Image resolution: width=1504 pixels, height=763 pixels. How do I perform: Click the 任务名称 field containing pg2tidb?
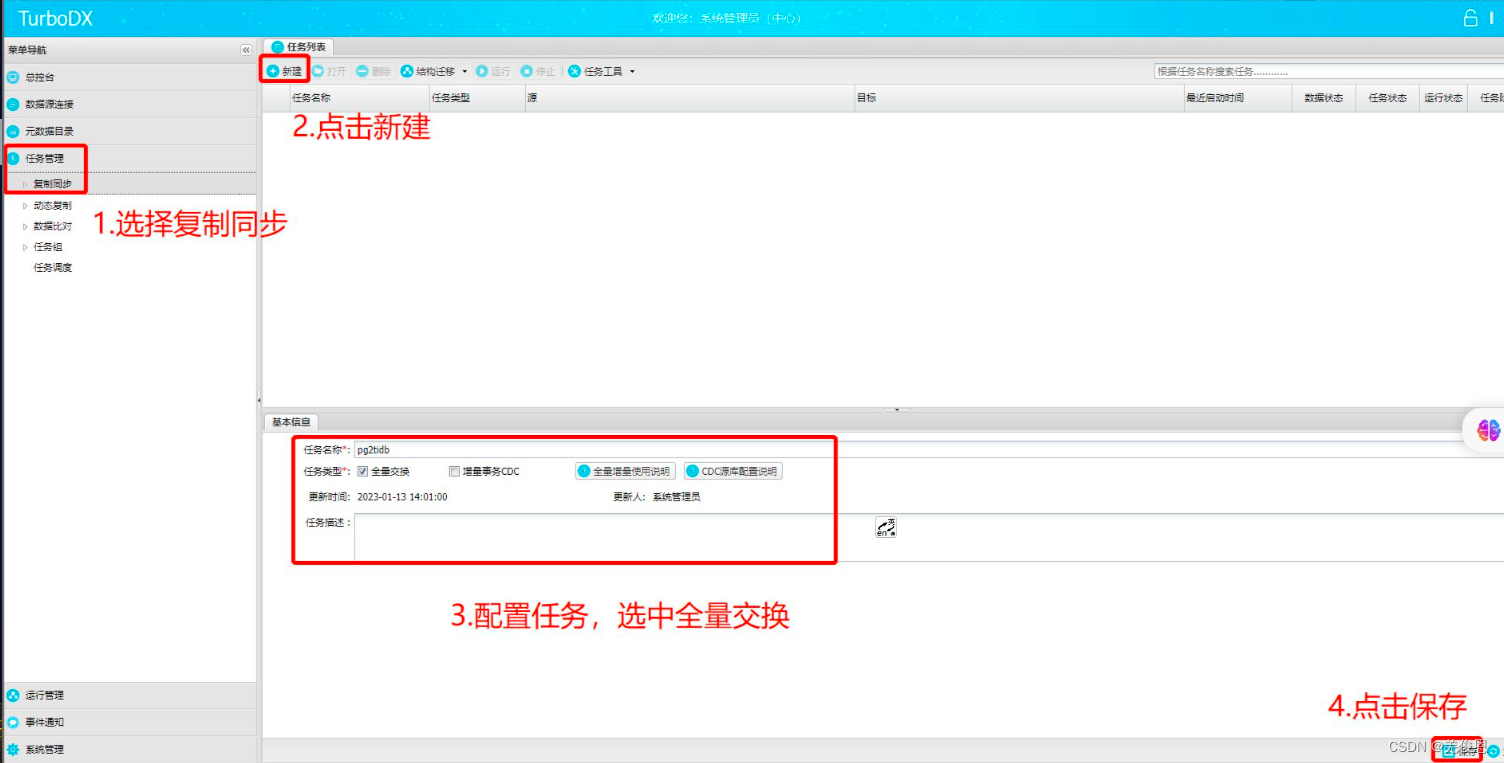point(928,450)
